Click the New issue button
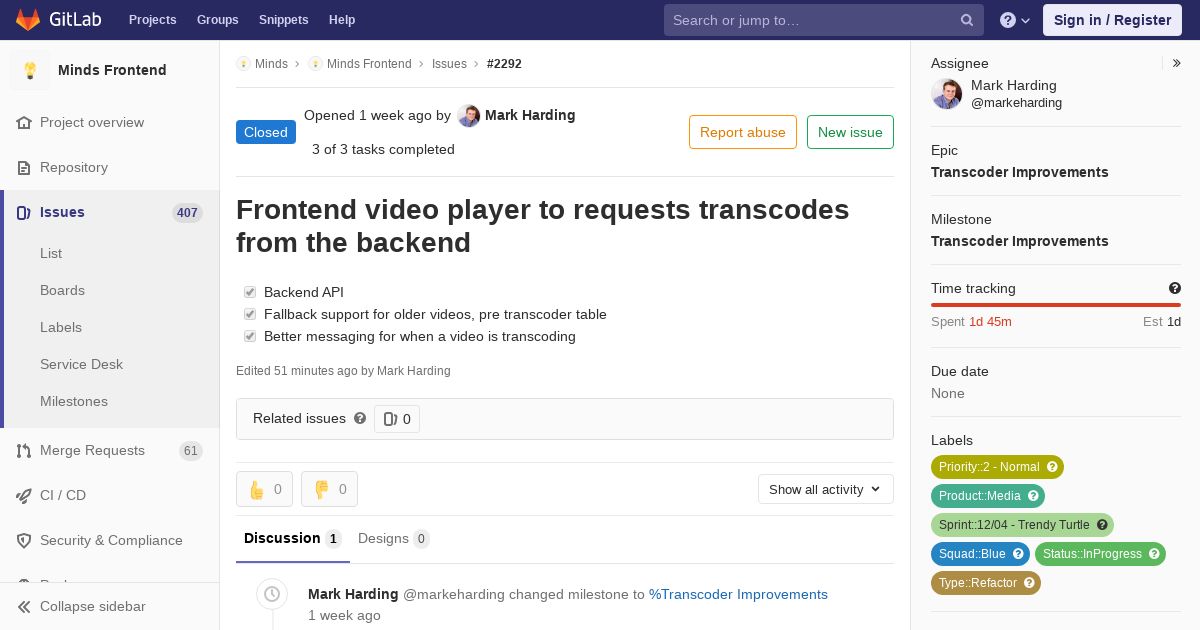1200x630 pixels. coord(850,132)
